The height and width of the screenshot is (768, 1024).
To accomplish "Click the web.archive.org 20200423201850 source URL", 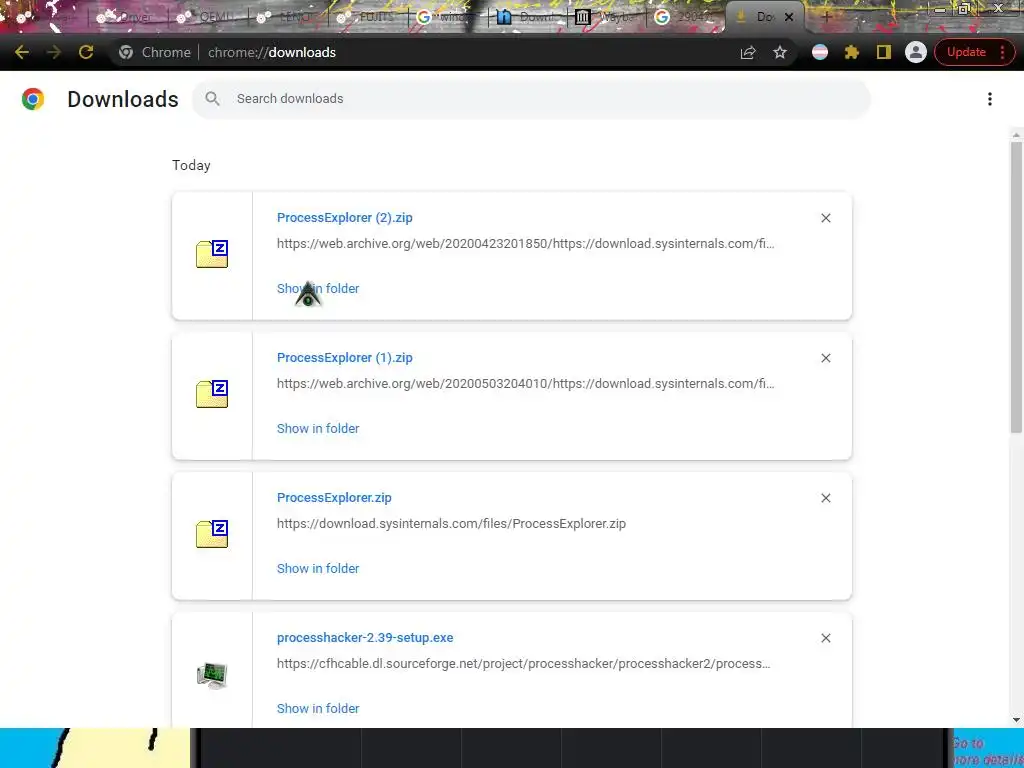I will 525,244.
